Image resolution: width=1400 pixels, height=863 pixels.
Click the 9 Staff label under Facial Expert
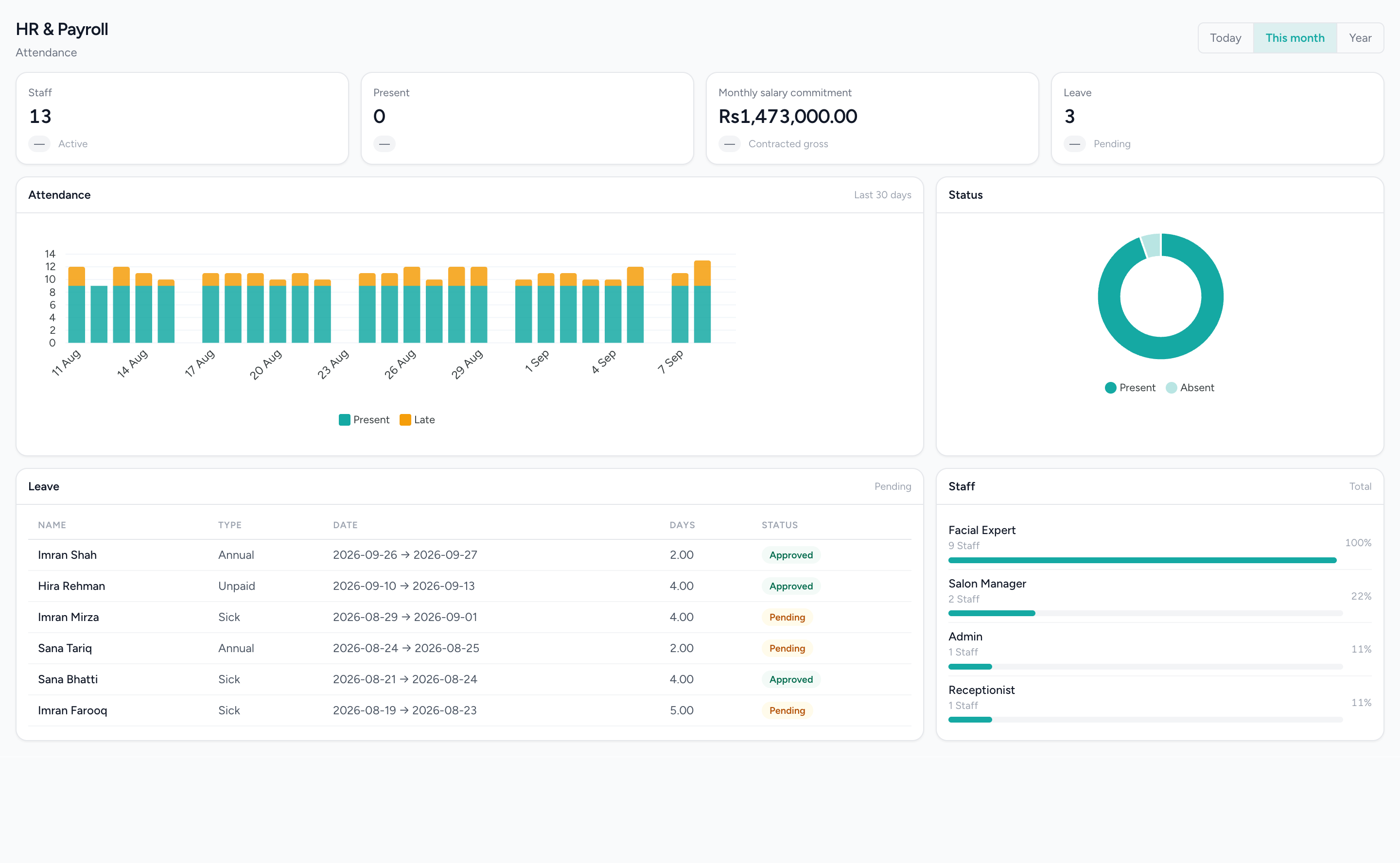(964, 546)
